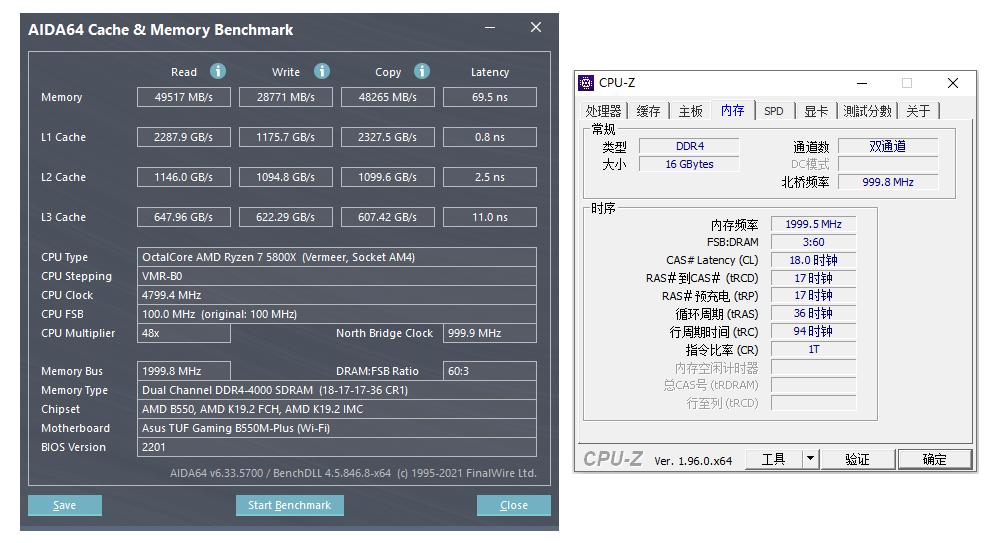This screenshot has width=1000, height=543.
Task: Select the L1 Cache Write value 1175.7 GB/s
Action: pyautogui.click(x=286, y=137)
